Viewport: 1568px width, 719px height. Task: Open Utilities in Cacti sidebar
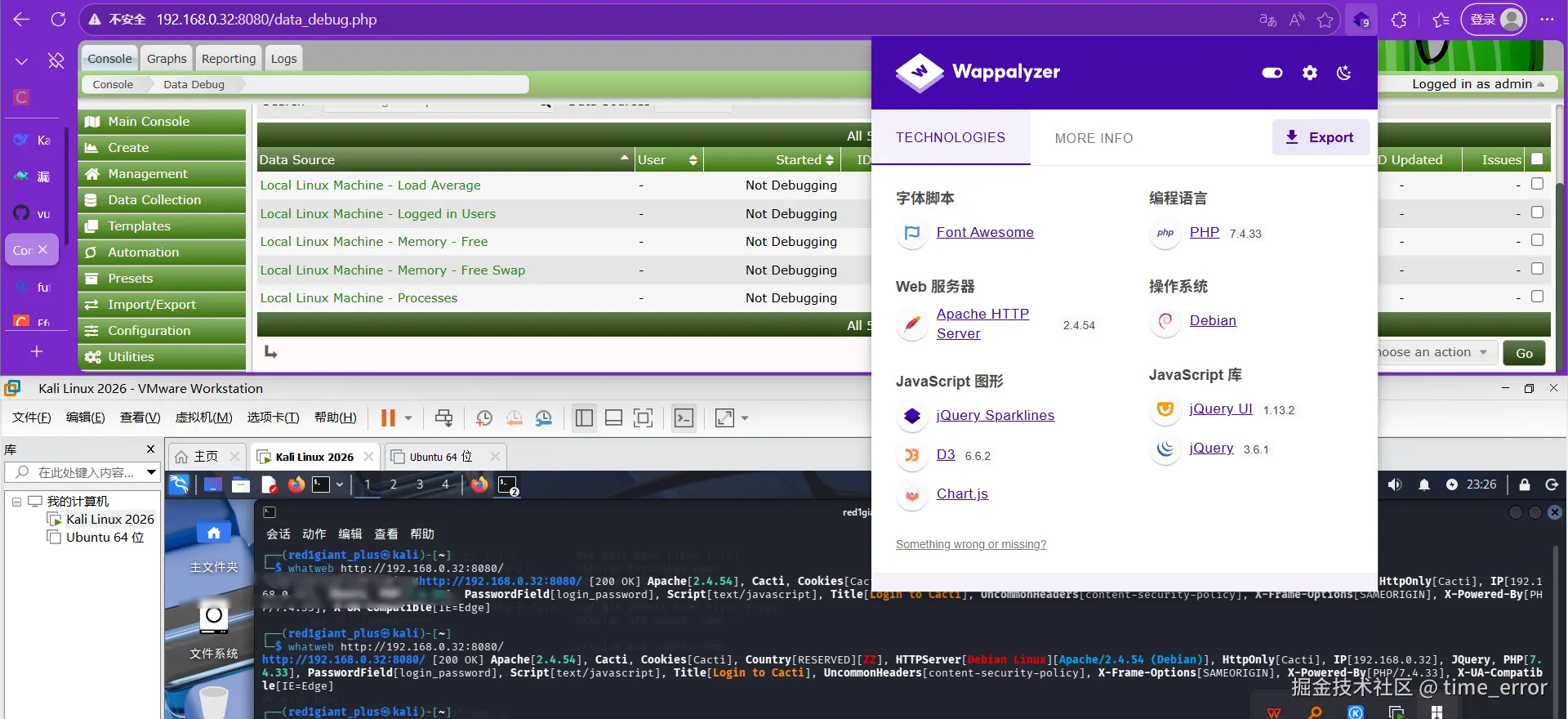pyautogui.click(x=162, y=357)
